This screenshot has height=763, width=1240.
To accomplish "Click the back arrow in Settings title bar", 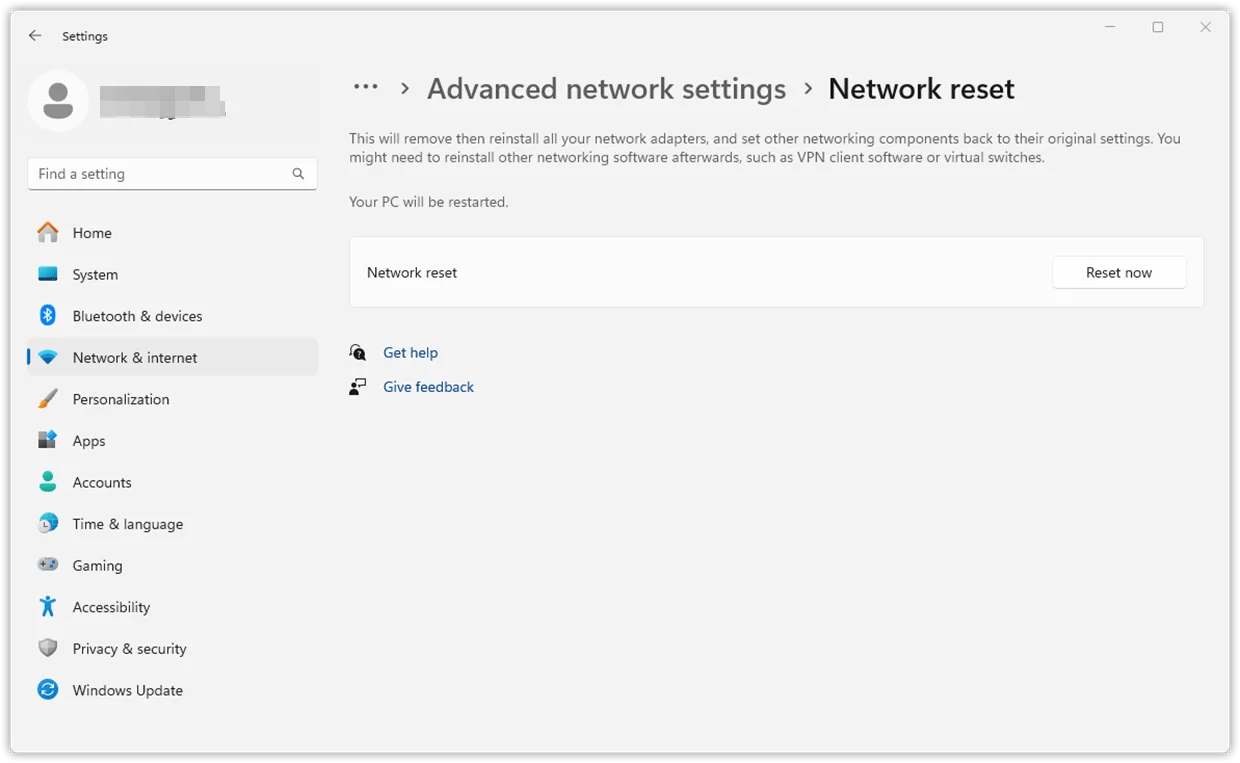I will (x=35, y=36).
